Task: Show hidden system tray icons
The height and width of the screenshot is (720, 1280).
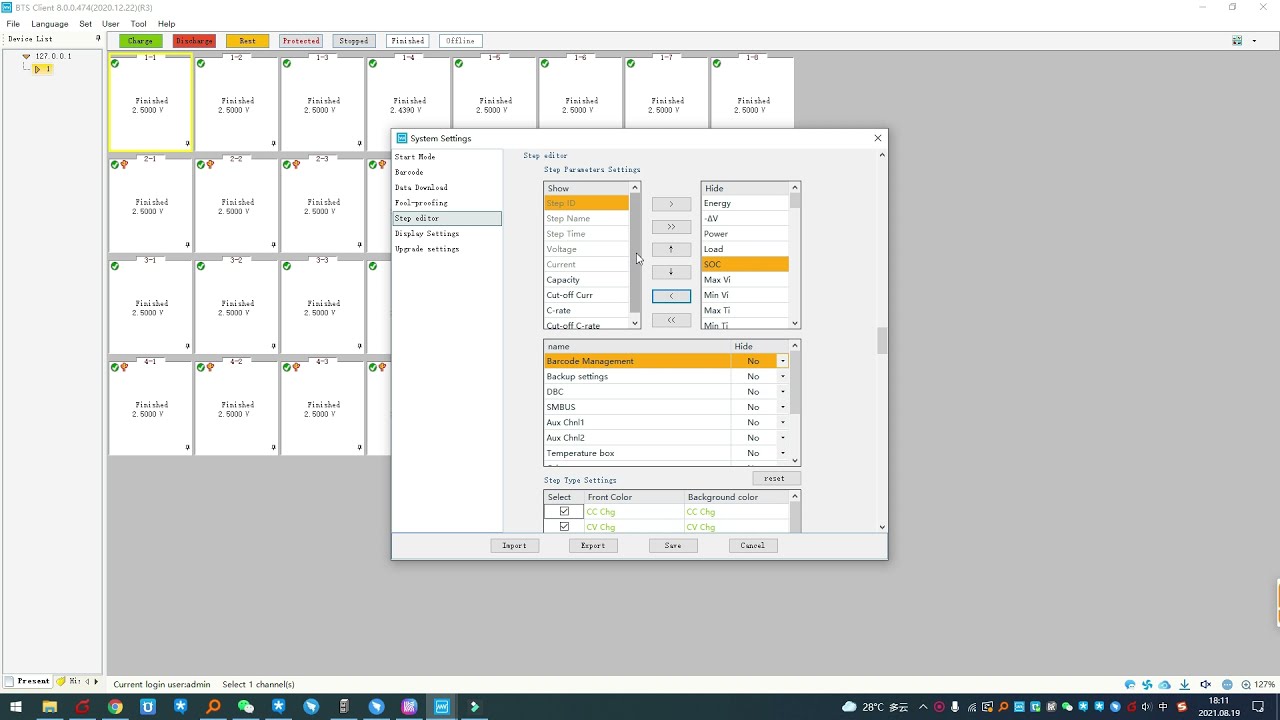Action: pos(922,707)
